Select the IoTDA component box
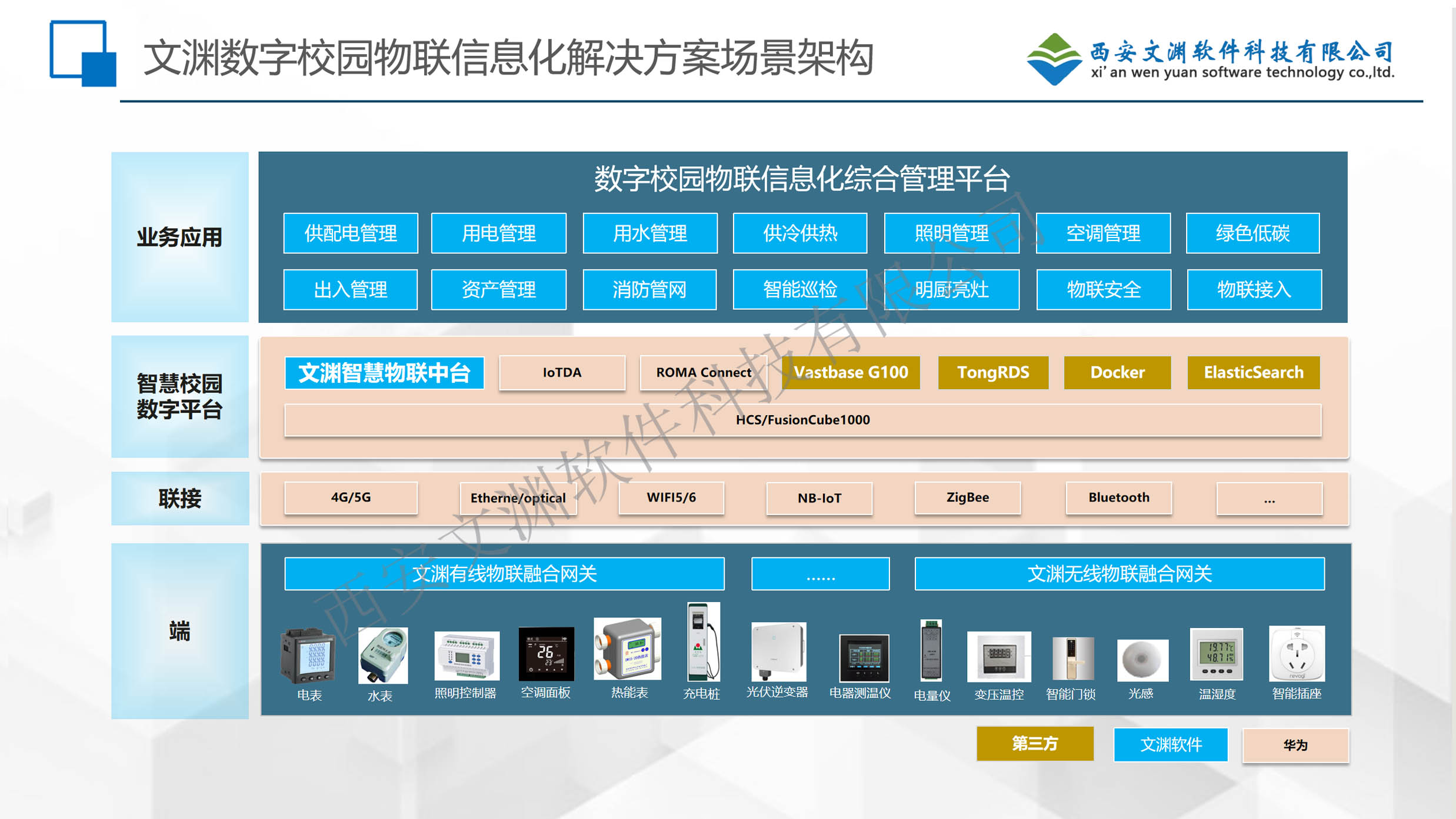The height and width of the screenshot is (819, 1456). pyautogui.click(x=562, y=373)
